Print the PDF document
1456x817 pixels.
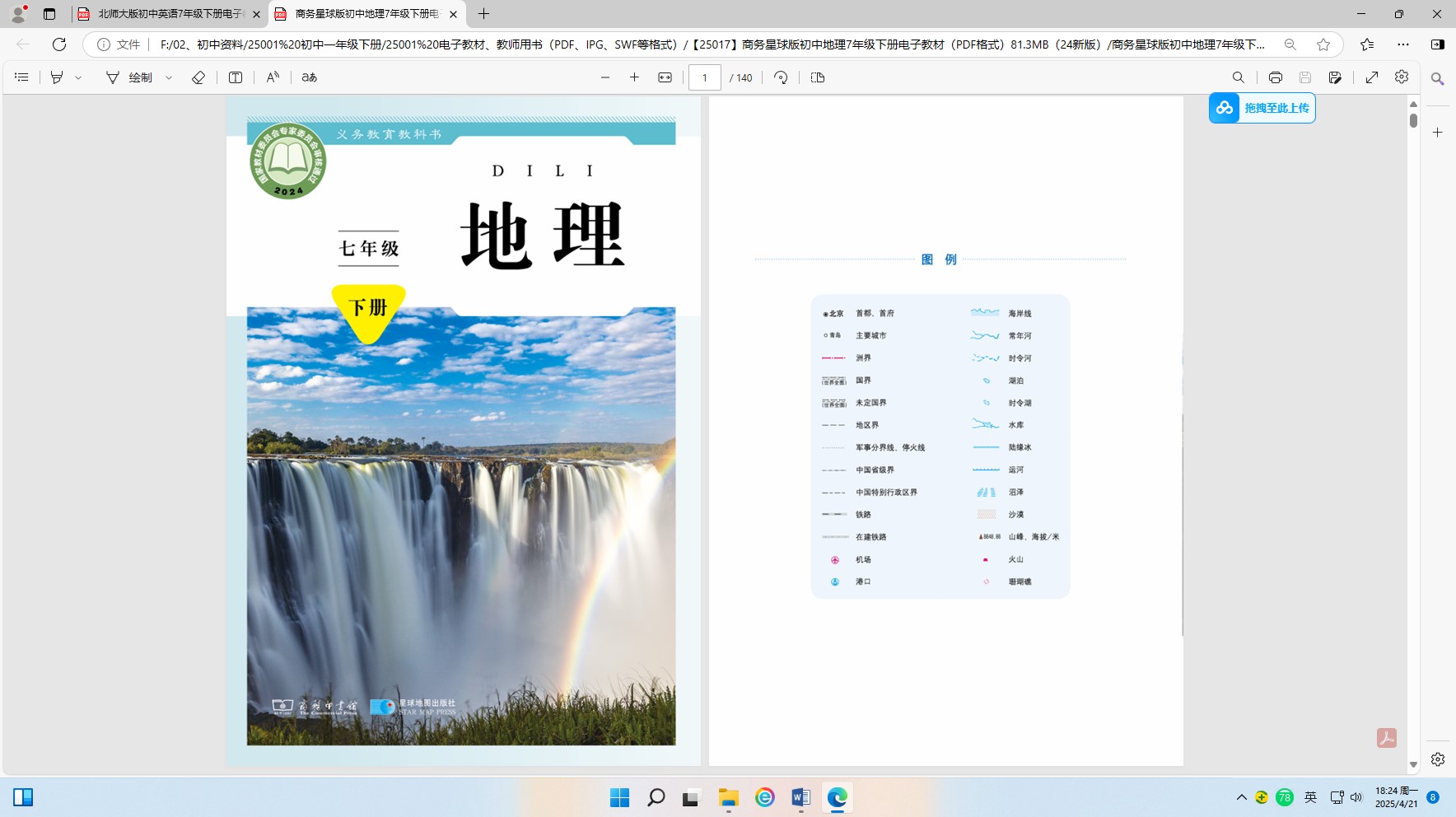point(1275,77)
